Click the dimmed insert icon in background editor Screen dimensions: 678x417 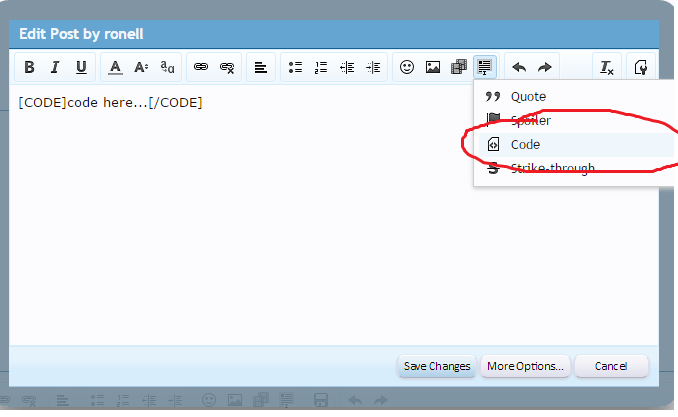click(x=286, y=400)
